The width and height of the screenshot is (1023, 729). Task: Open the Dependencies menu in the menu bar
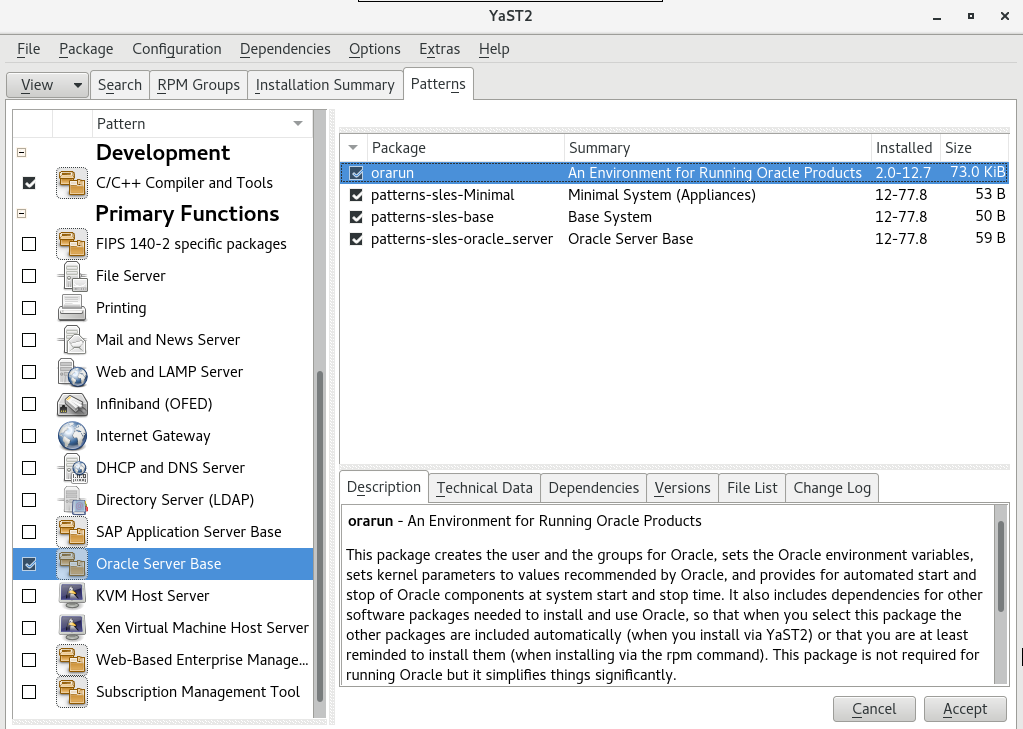pos(285,49)
